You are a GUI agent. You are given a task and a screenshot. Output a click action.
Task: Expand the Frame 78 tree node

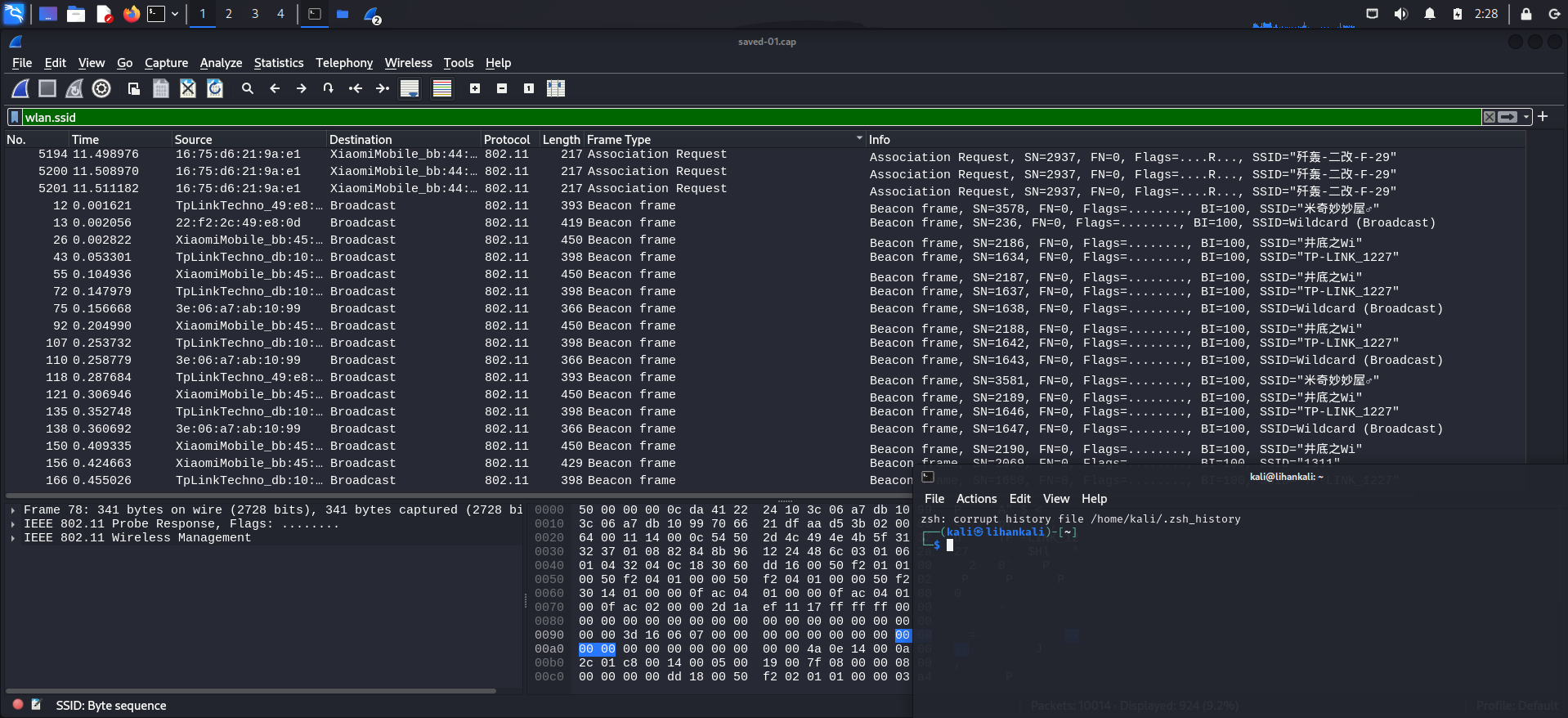(13, 510)
